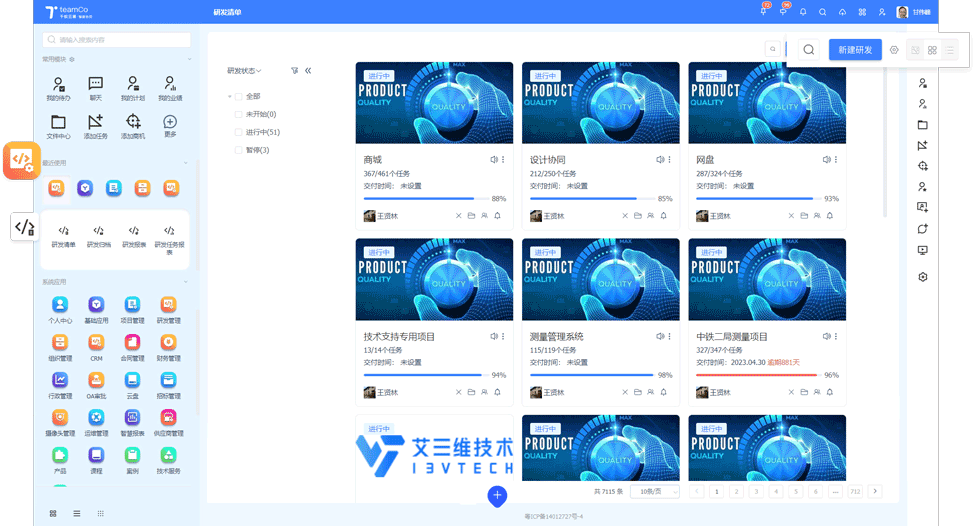Viewport: 975px width, 526px height.
Task: Click the sidebar search input field
Action: click(x=116, y=40)
